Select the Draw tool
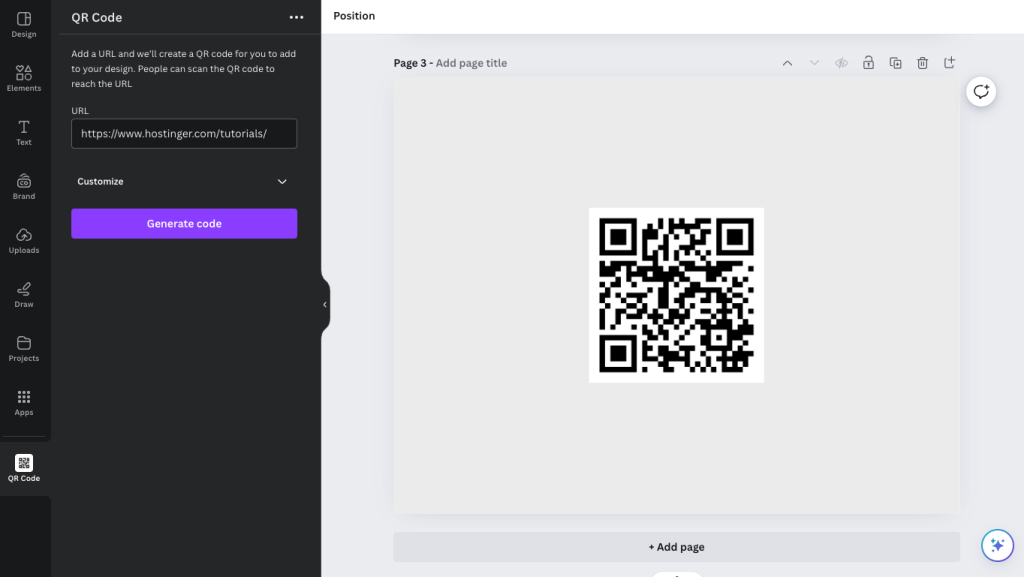1024x577 pixels. (x=23, y=294)
